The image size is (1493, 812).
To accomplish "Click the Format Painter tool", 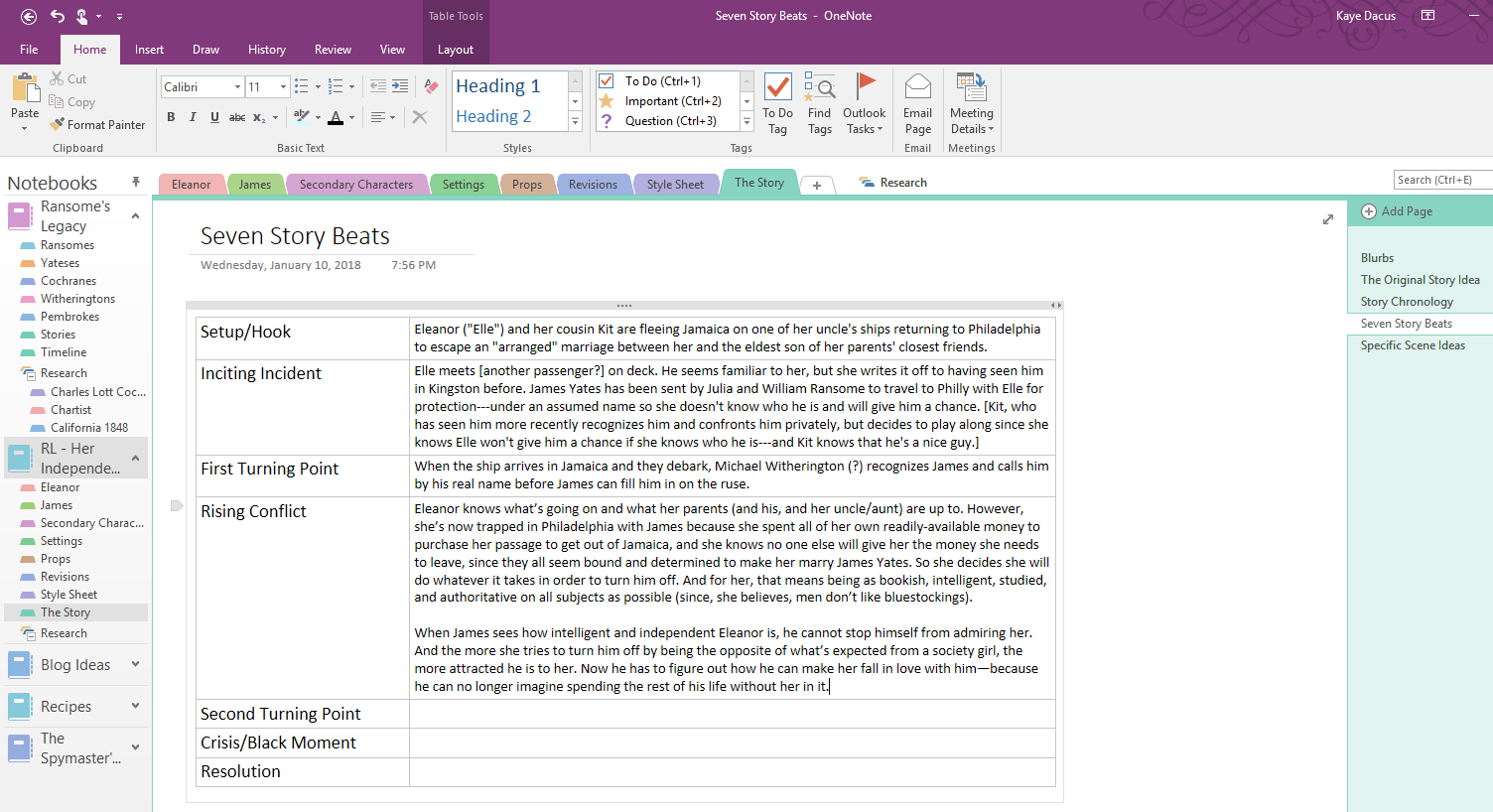I will pos(97,125).
